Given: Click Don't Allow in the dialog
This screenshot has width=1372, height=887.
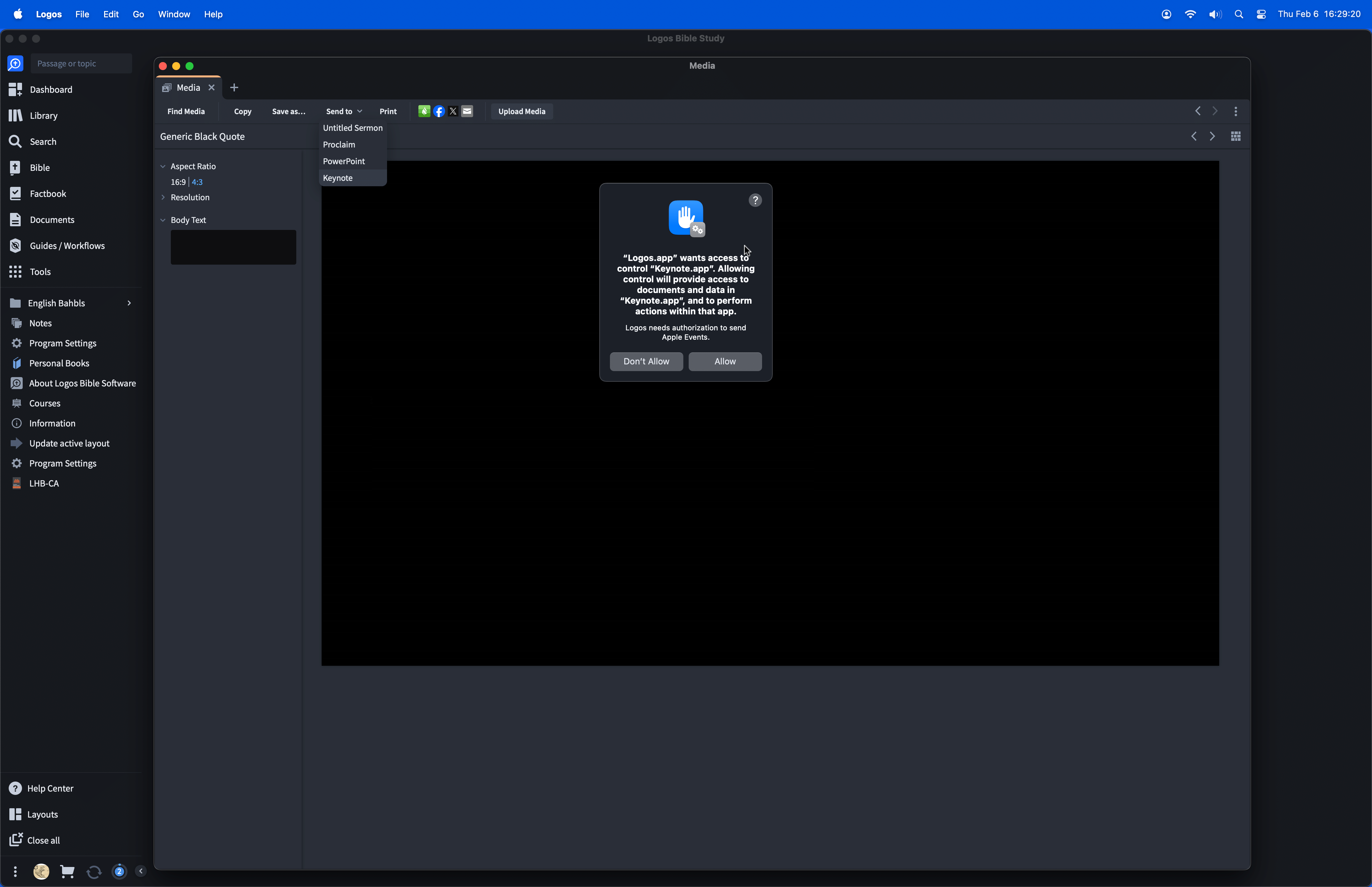Looking at the screenshot, I should click(x=646, y=361).
